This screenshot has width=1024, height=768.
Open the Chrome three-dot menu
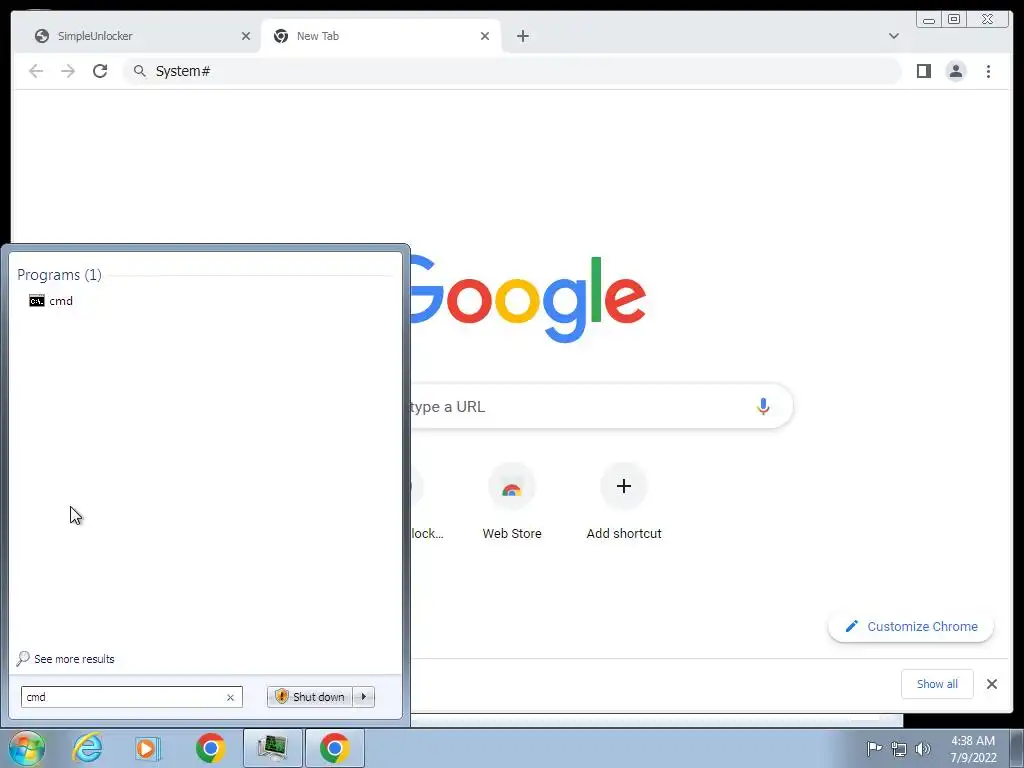pyautogui.click(x=988, y=71)
